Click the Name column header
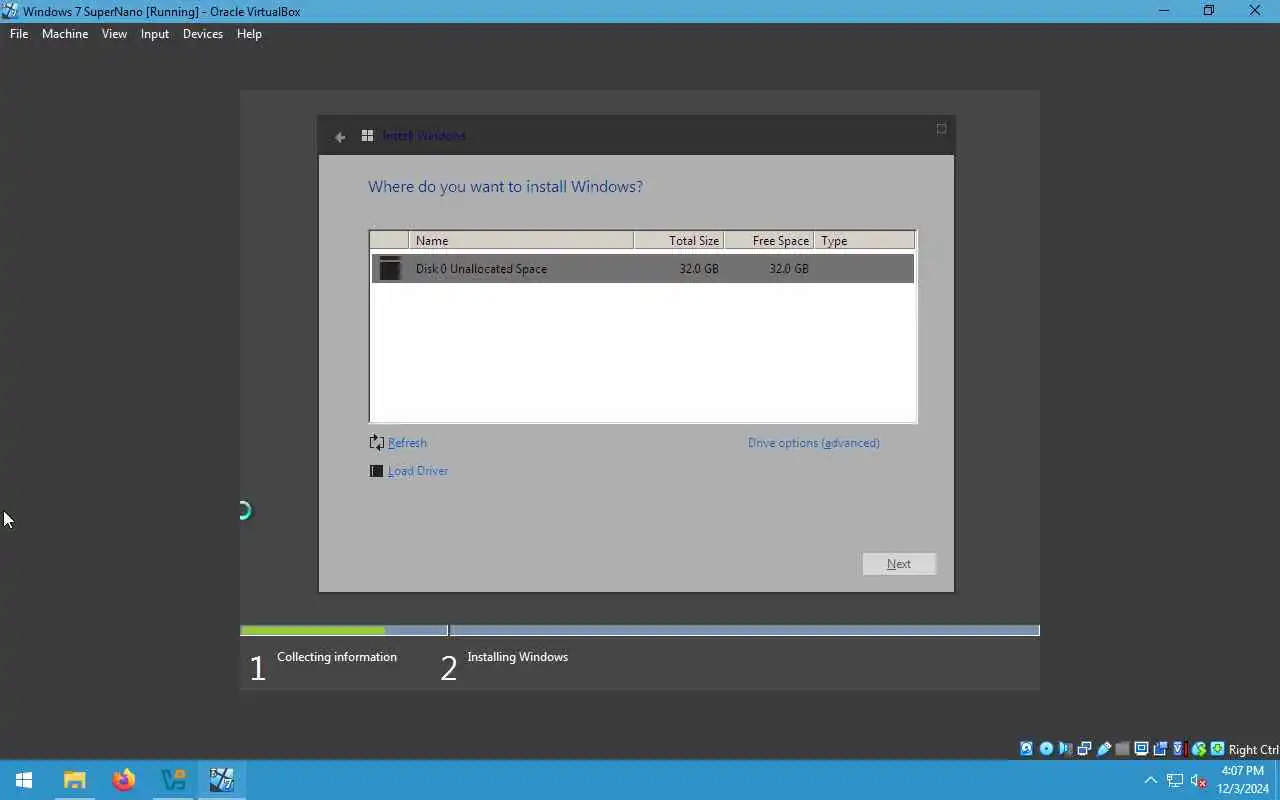Image resolution: width=1280 pixels, height=800 pixels. tap(521, 240)
